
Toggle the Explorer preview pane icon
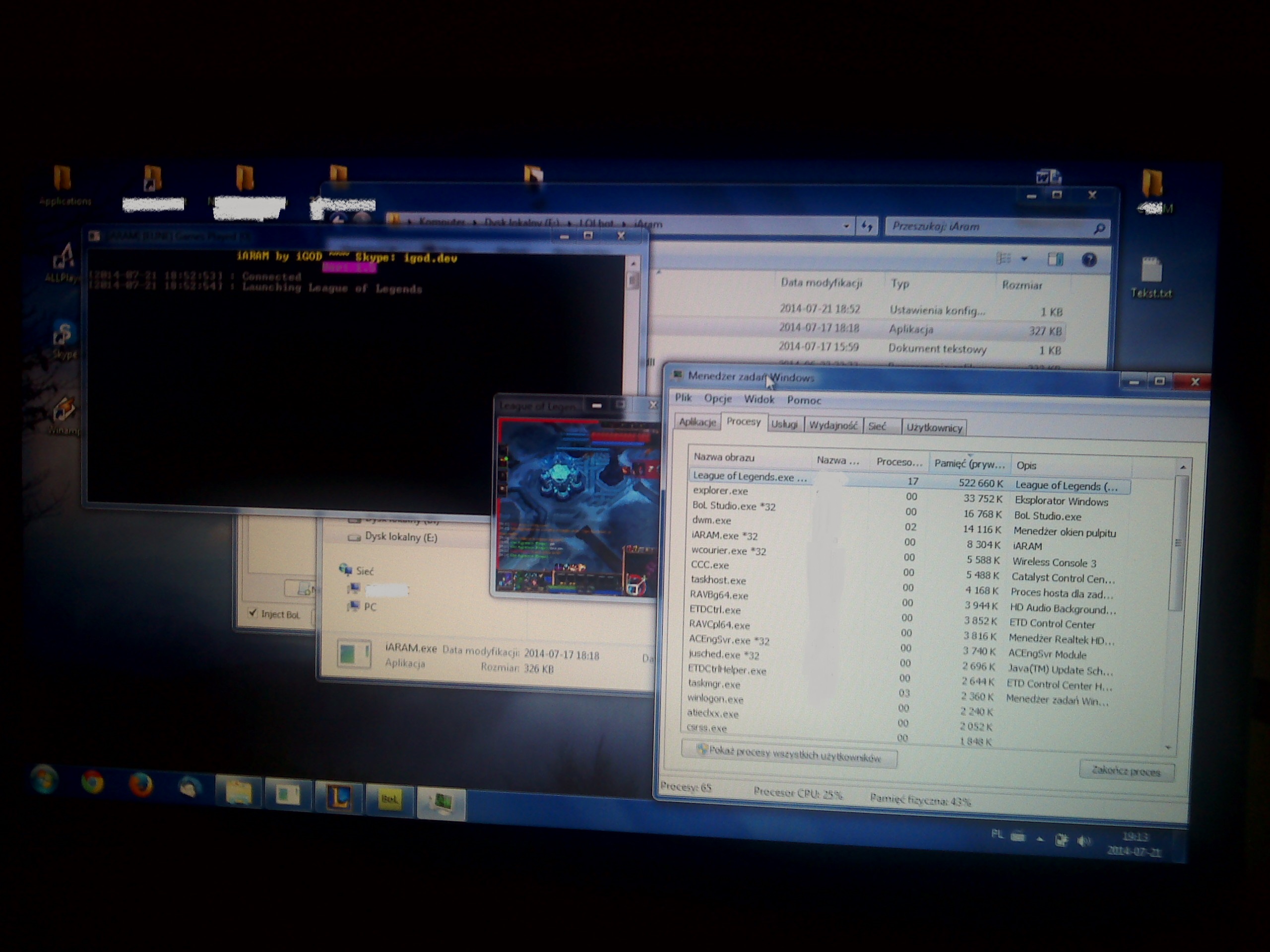coord(1055,259)
